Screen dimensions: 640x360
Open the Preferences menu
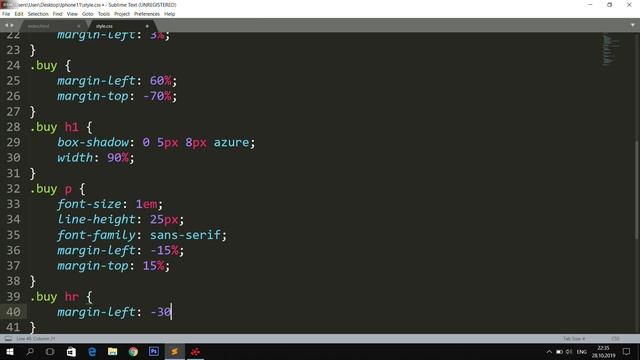point(147,14)
